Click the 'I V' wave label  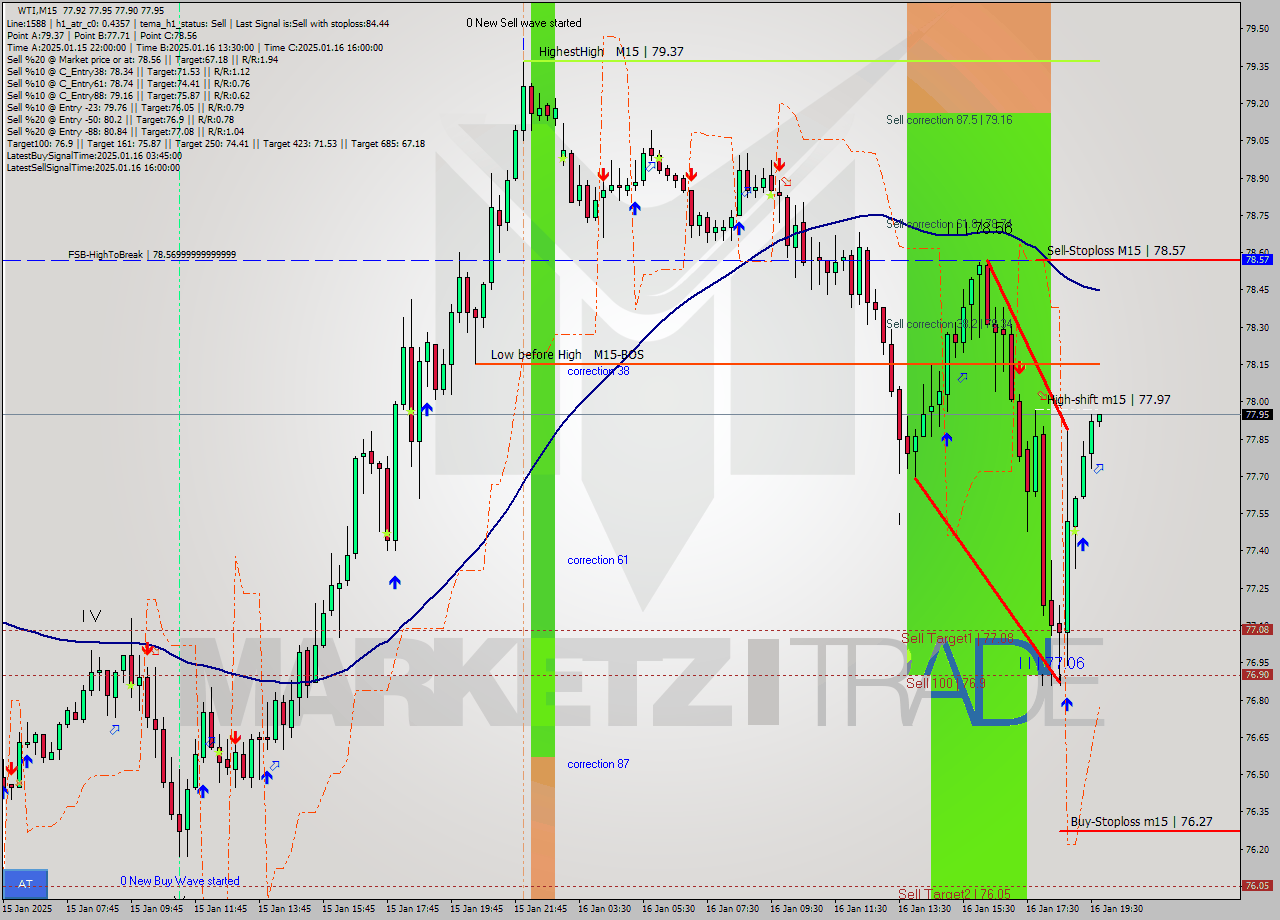(x=91, y=616)
